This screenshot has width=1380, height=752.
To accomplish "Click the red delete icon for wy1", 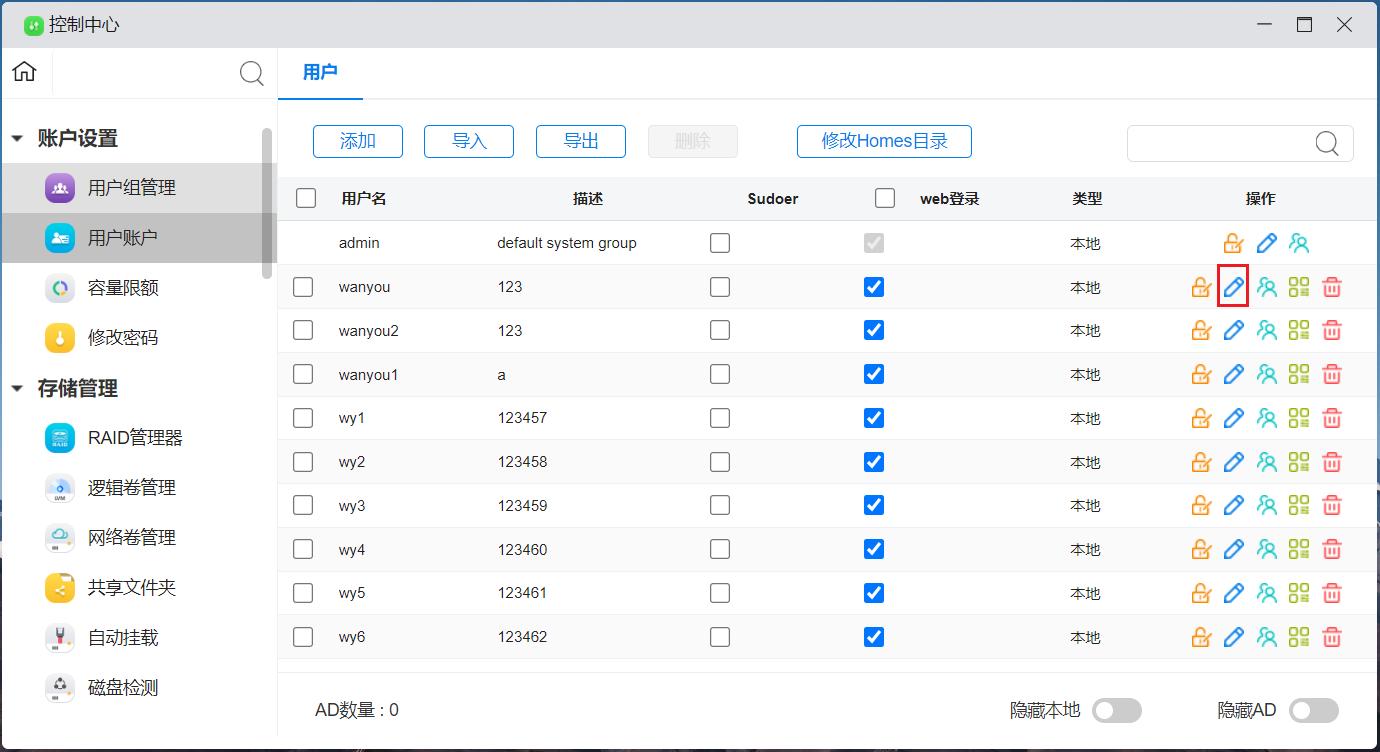I will coord(1331,419).
